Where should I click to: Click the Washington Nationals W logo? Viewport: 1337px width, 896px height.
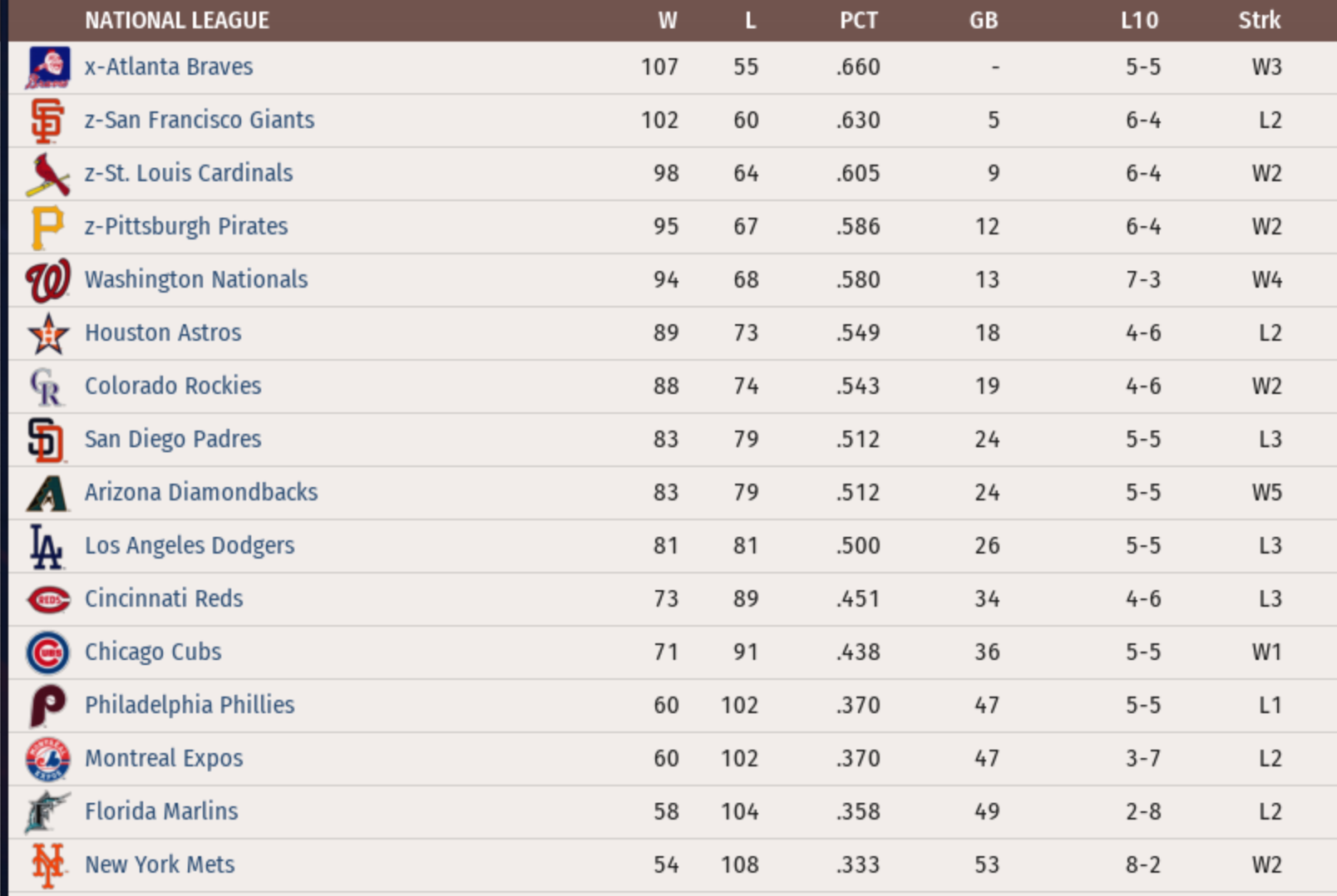click(x=47, y=280)
